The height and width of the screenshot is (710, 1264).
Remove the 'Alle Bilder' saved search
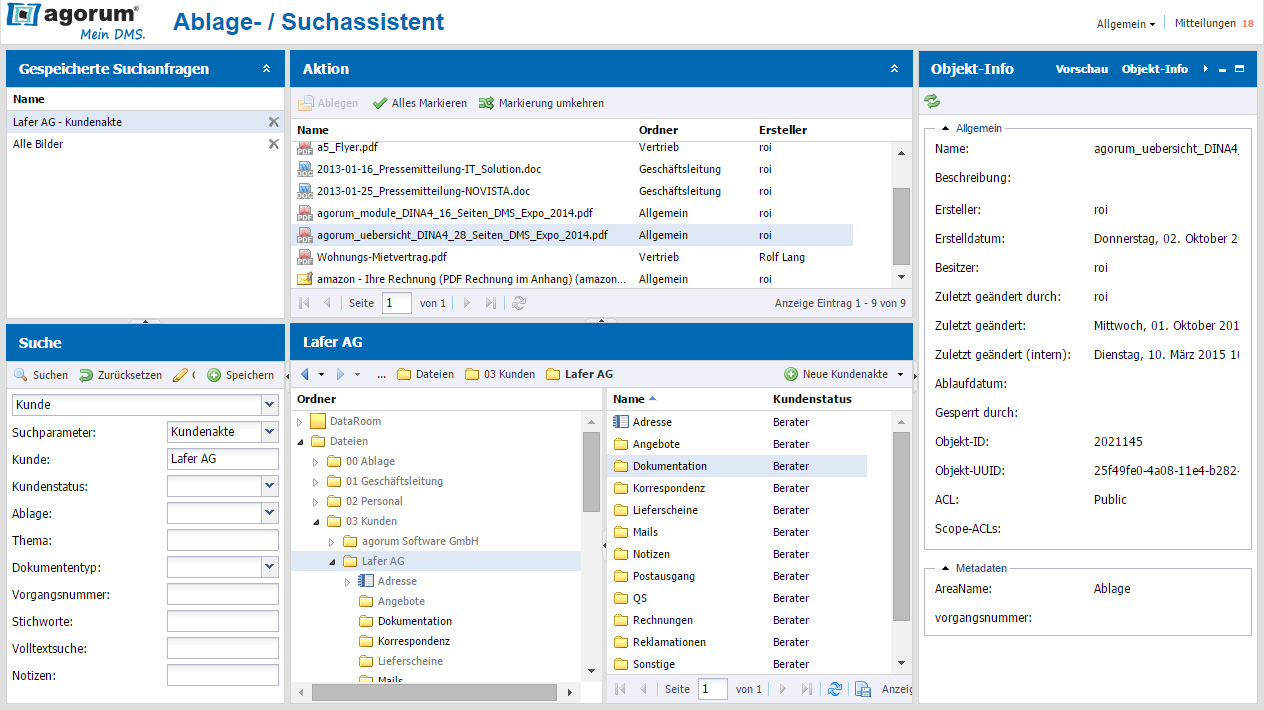tap(273, 144)
